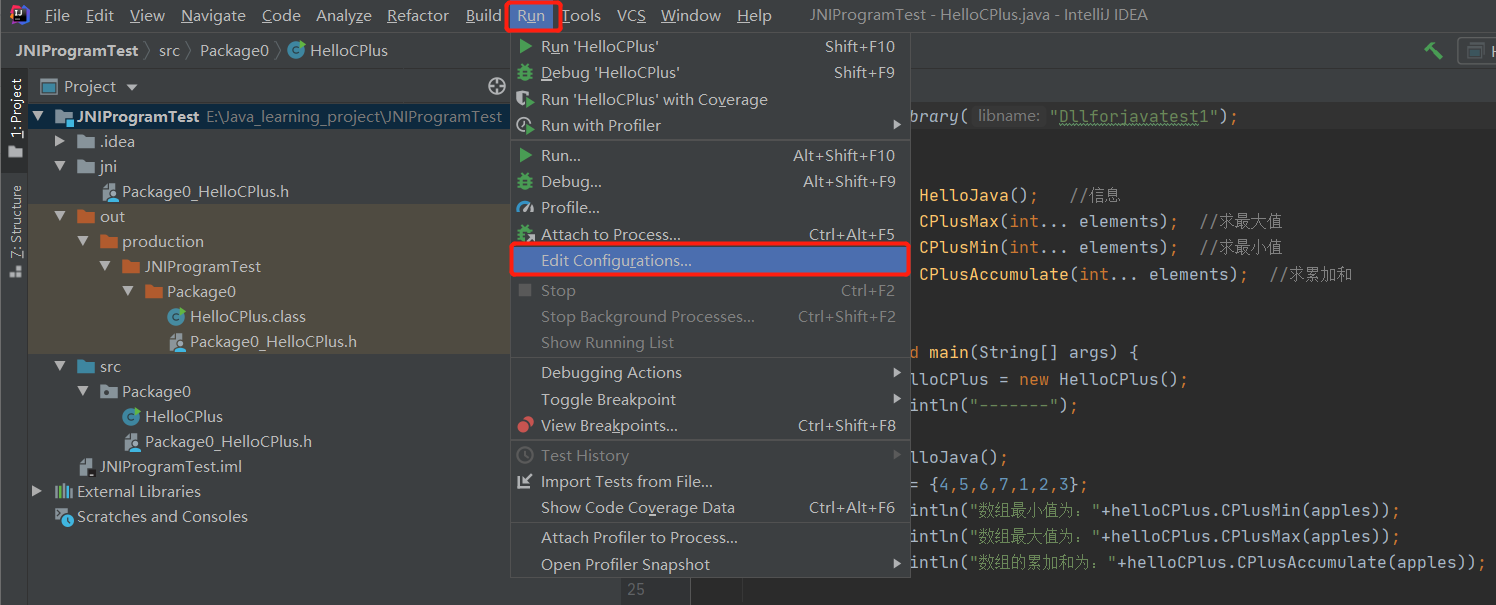1496x605 pixels.
Task: Expand External Libraries node
Action: point(38,491)
